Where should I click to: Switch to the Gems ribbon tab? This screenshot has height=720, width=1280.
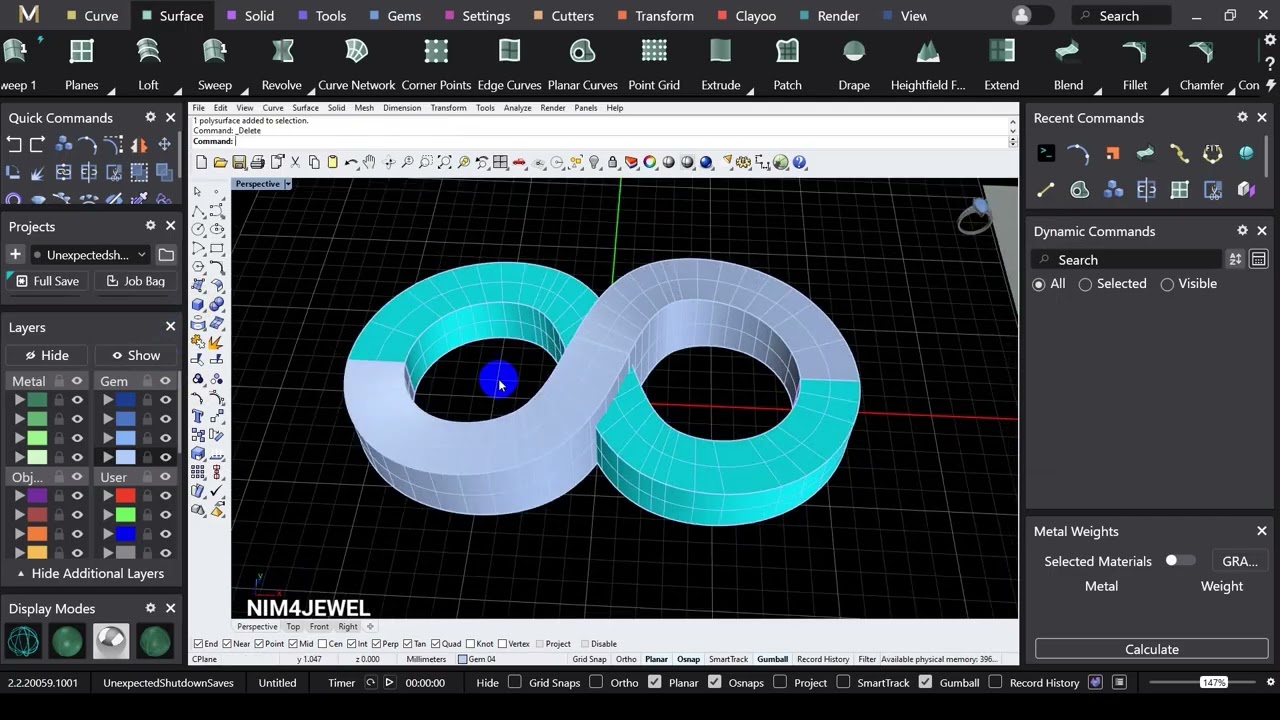tap(394, 15)
